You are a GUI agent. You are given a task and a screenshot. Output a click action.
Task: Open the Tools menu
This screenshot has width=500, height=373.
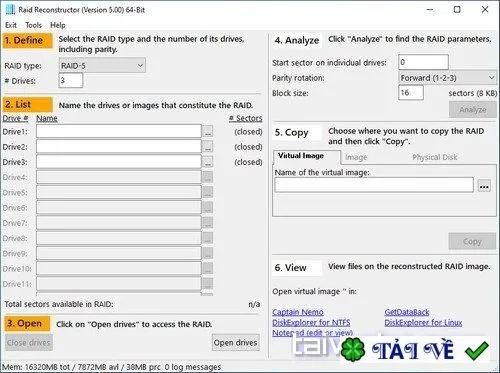point(33,25)
